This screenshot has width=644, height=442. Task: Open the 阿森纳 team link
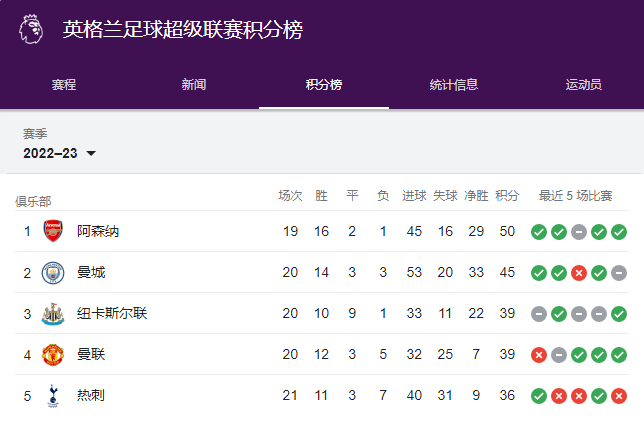[98, 232]
